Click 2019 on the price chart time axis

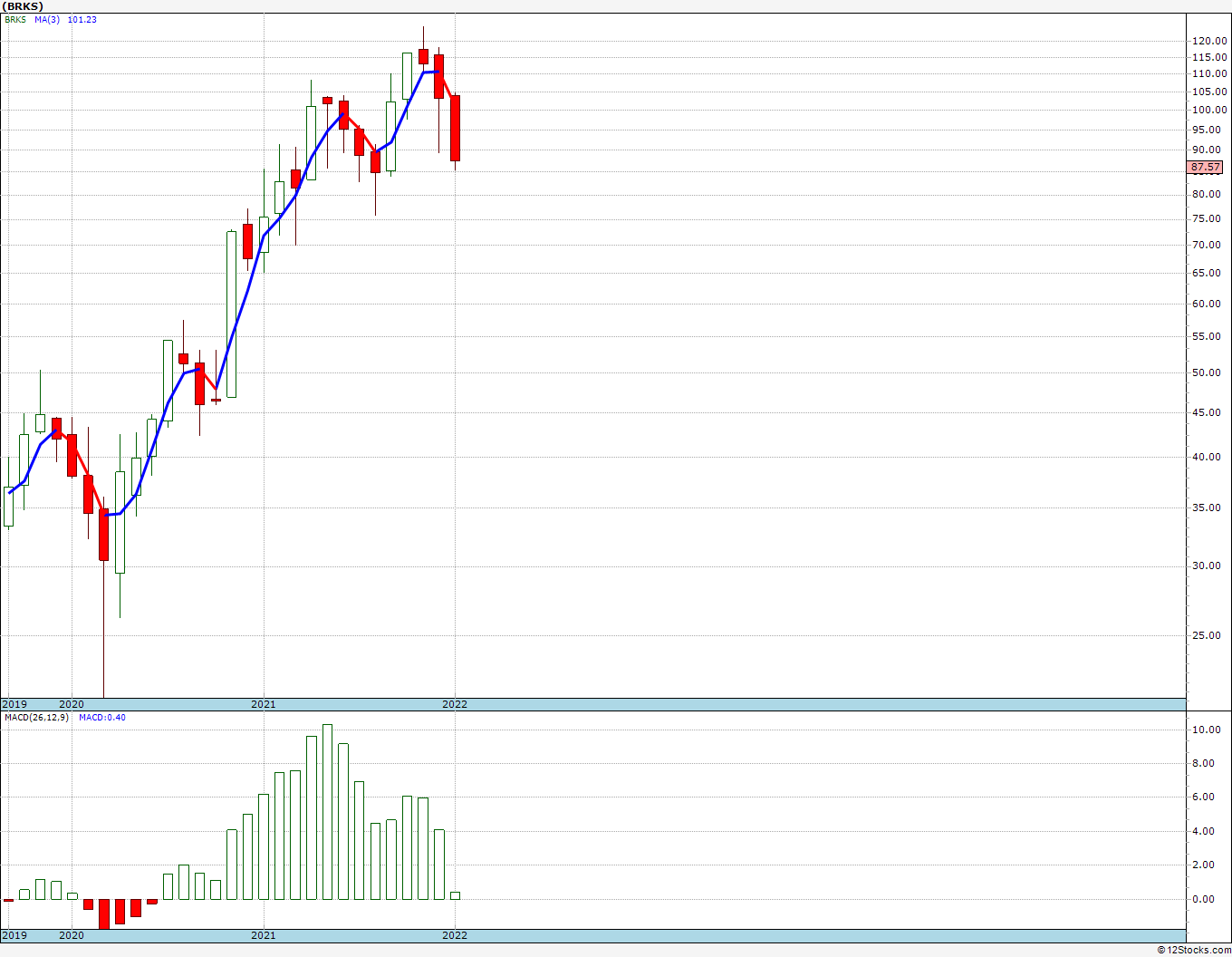point(15,704)
